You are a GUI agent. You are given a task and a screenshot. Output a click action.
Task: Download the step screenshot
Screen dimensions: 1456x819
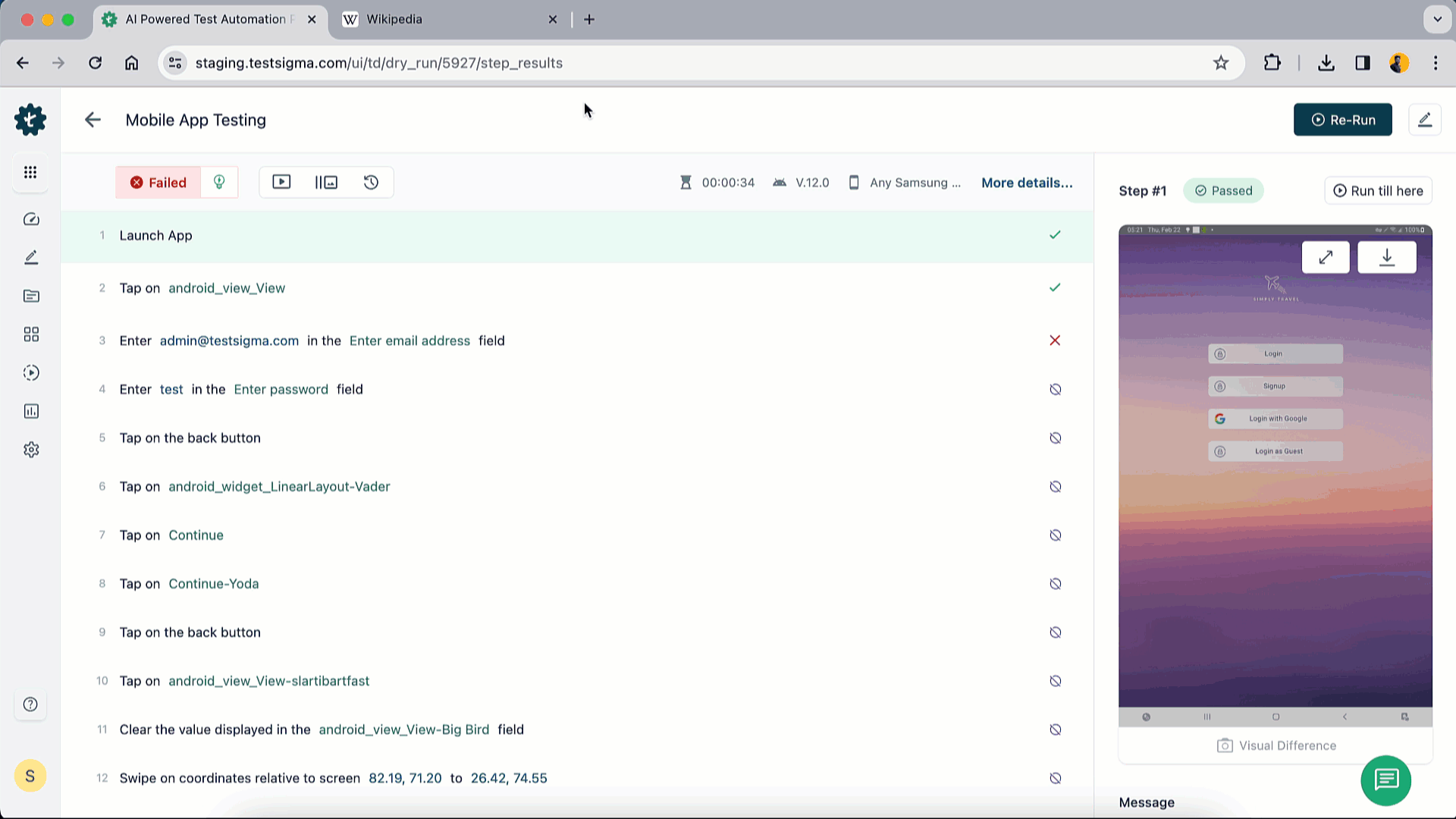tap(1386, 258)
